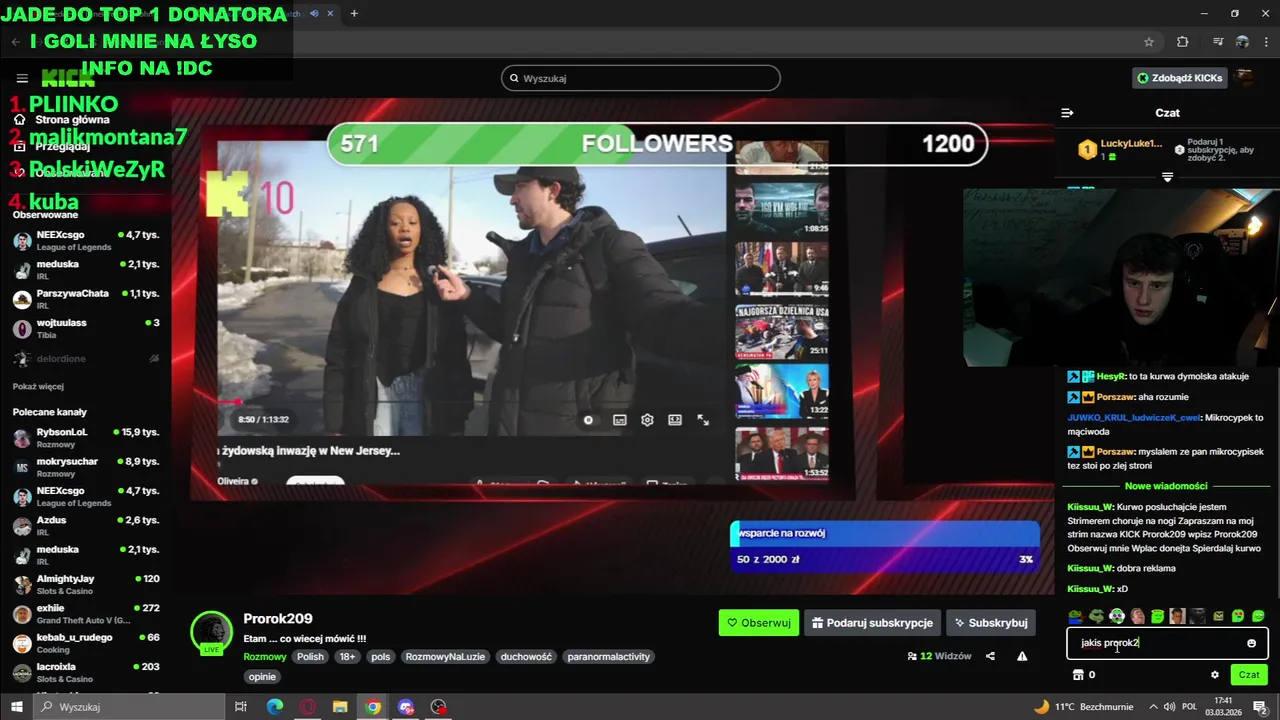The height and width of the screenshot is (720, 1280).
Task: Open mokrysuchar recommended channel
Action: click(x=86, y=467)
